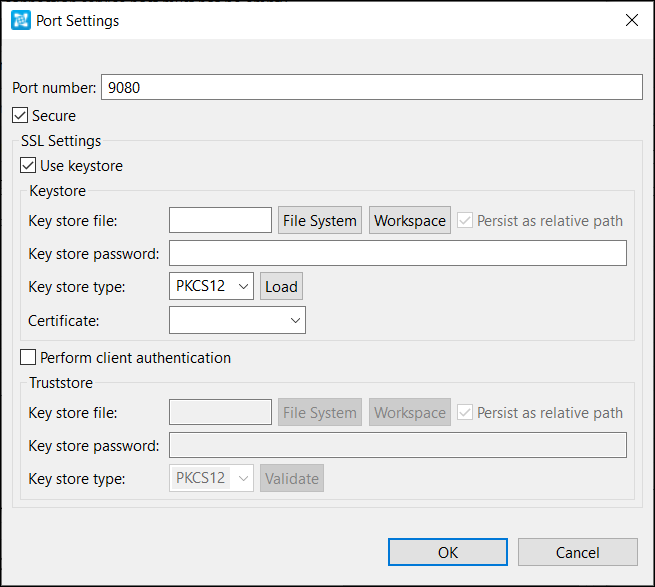655x587 pixels.
Task: Browse Workspace for keystore file
Action: tap(410, 220)
